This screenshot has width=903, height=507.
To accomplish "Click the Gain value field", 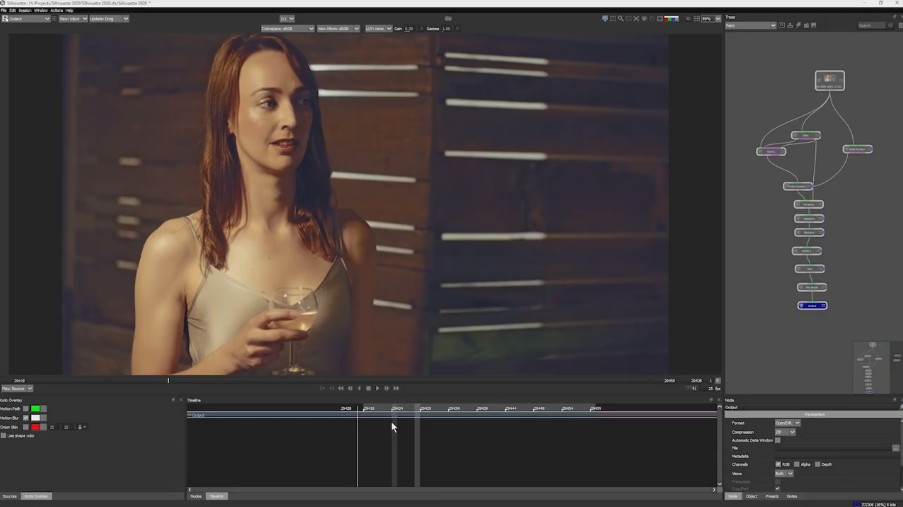I will pyautogui.click(x=409, y=28).
